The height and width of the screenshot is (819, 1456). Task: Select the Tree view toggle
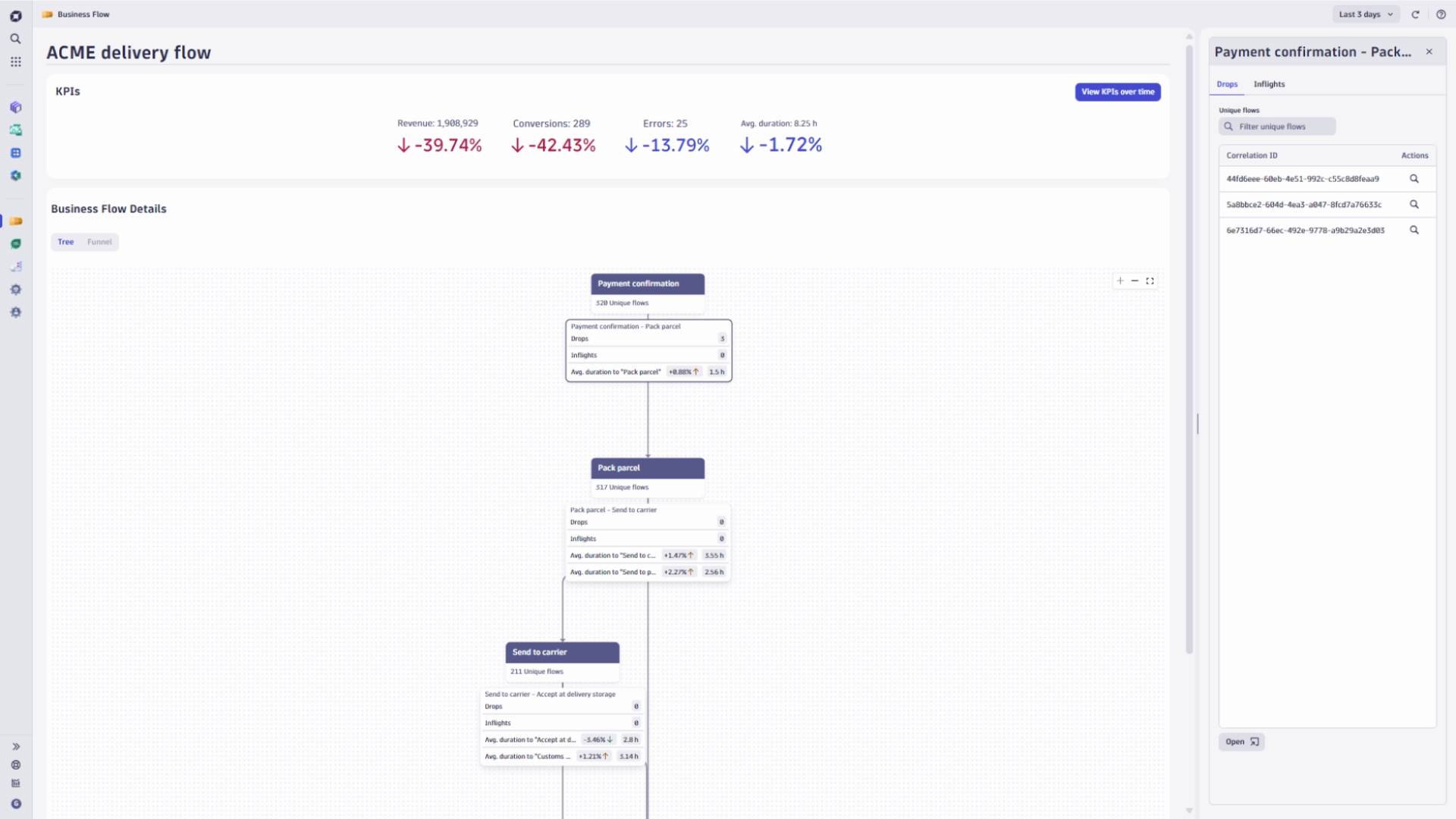tap(66, 242)
